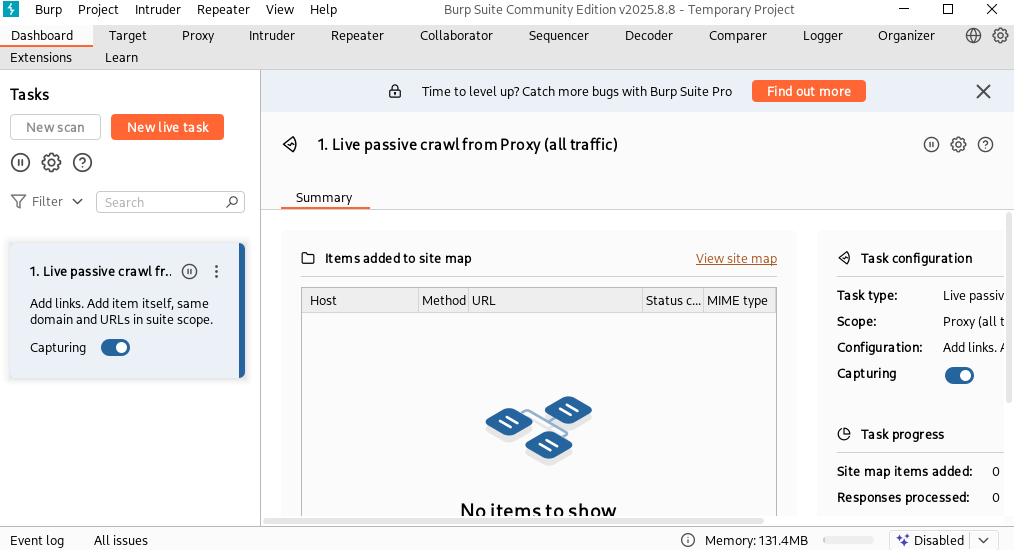This screenshot has width=1014, height=550.
Task: Click the help icon in the task details header
Action: 985,145
